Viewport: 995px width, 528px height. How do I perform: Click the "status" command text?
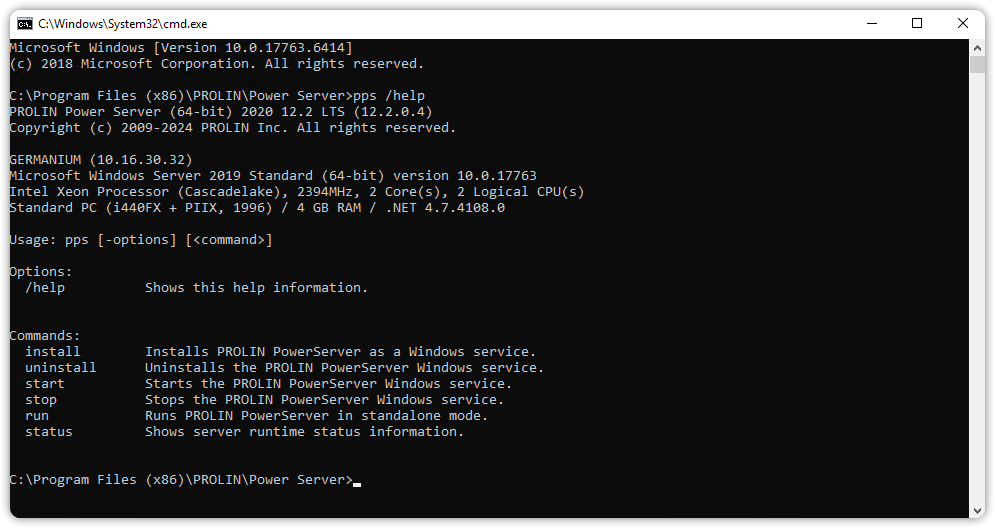tap(49, 432)
